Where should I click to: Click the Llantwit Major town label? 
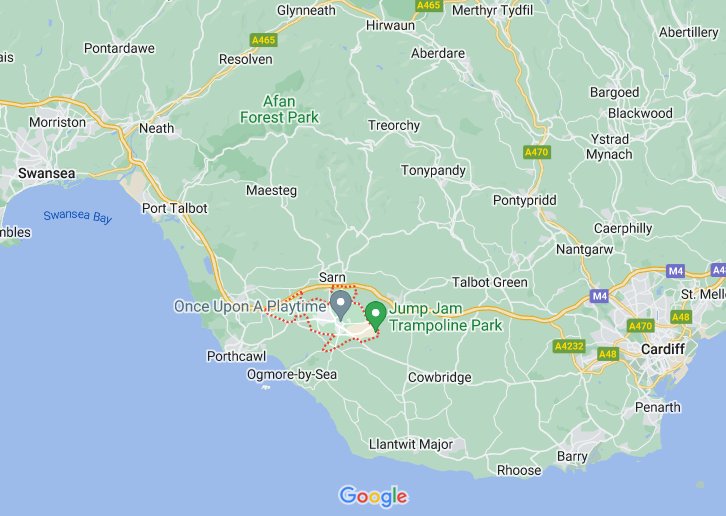tap(411, 444)
